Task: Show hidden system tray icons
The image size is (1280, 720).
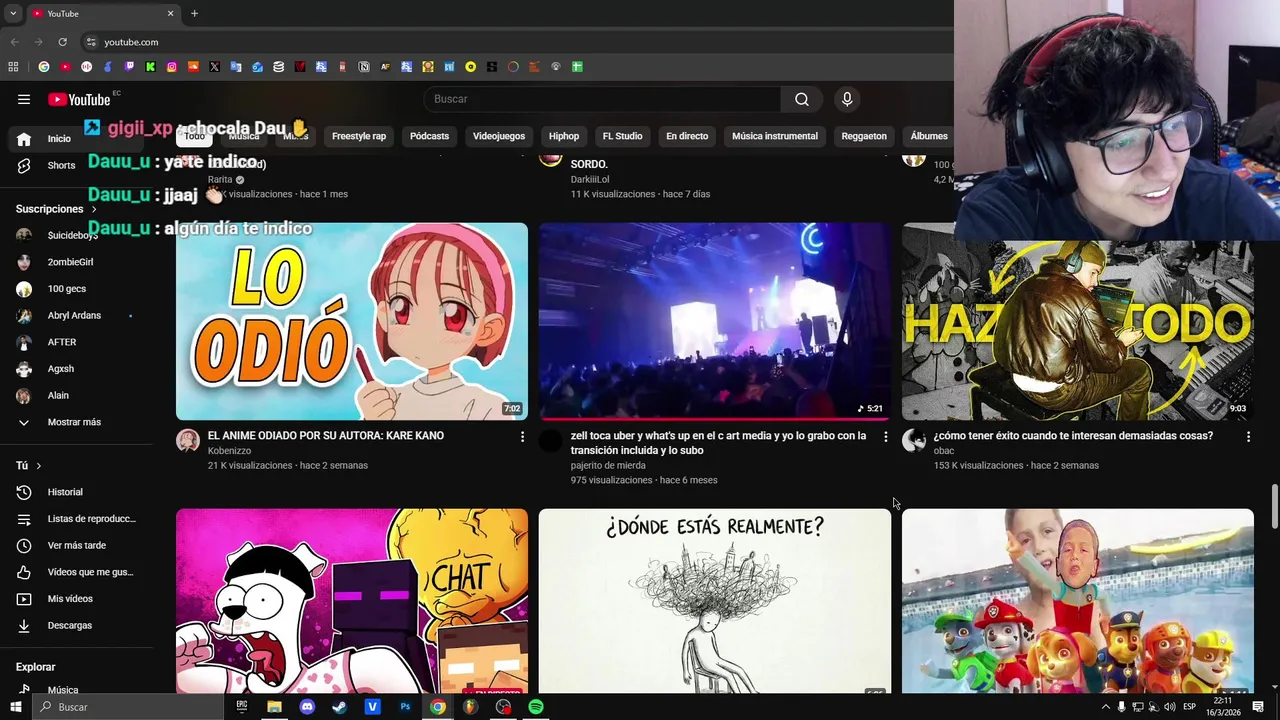Action: (1105, 707)
